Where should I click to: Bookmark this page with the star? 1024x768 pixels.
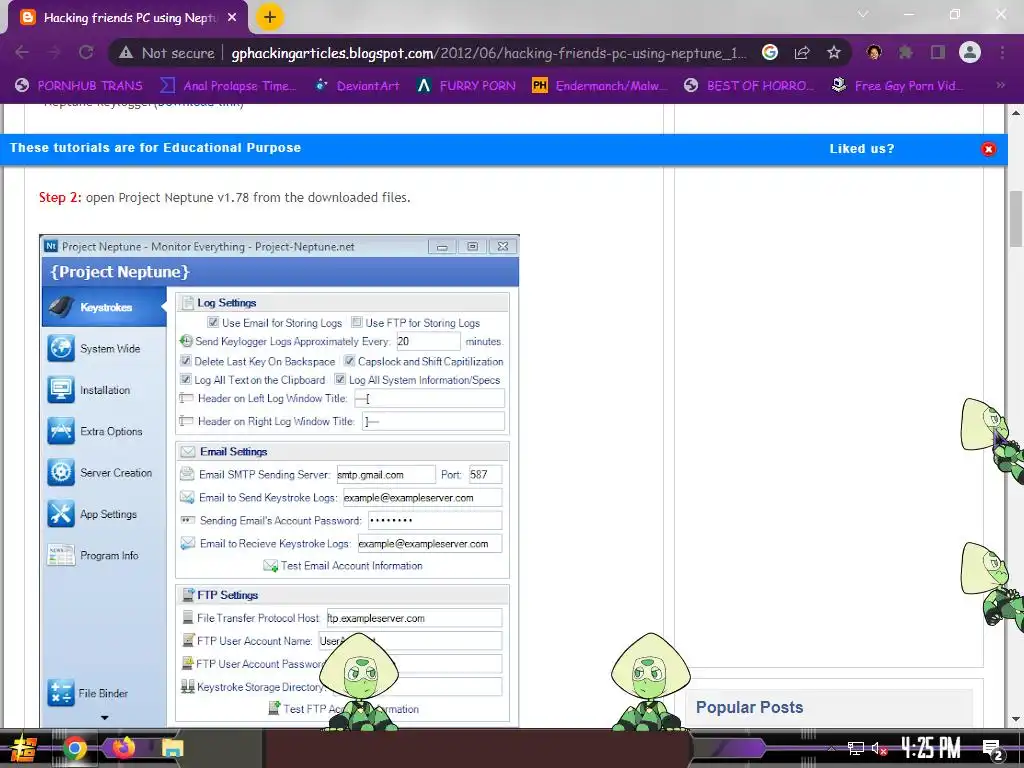pyautogui.click(x=833, y=52)
